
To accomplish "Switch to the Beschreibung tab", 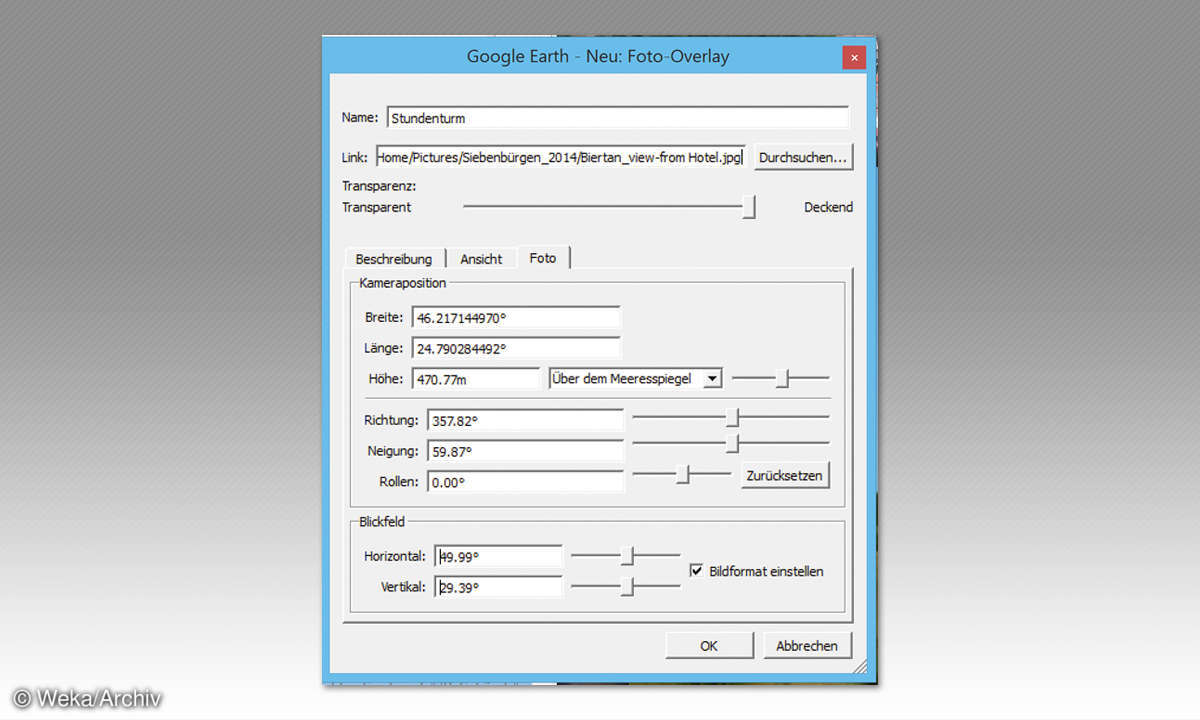I will coord(394,258).
